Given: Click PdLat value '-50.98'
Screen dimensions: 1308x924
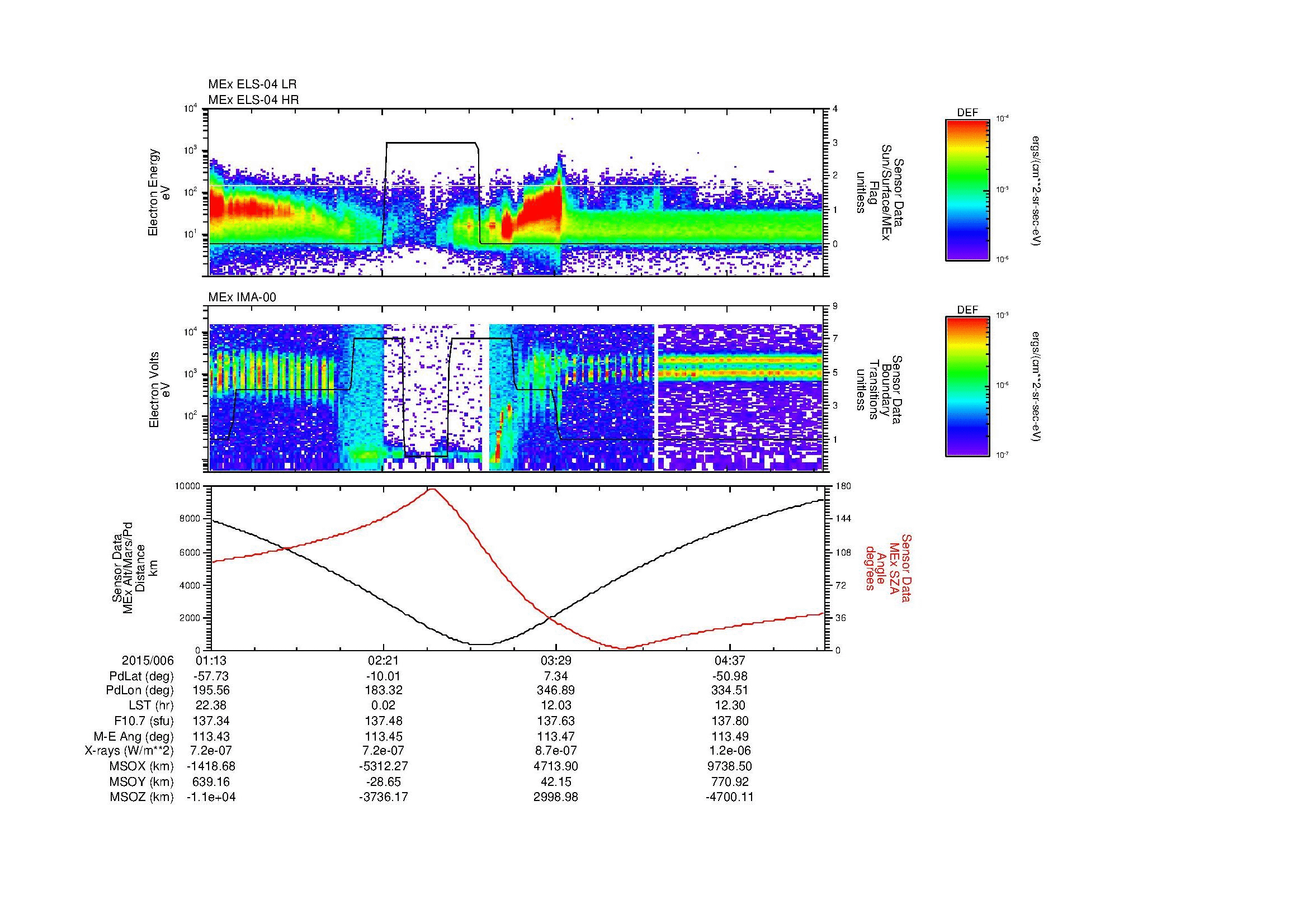Looking at the screenshot, I should 730,676.
